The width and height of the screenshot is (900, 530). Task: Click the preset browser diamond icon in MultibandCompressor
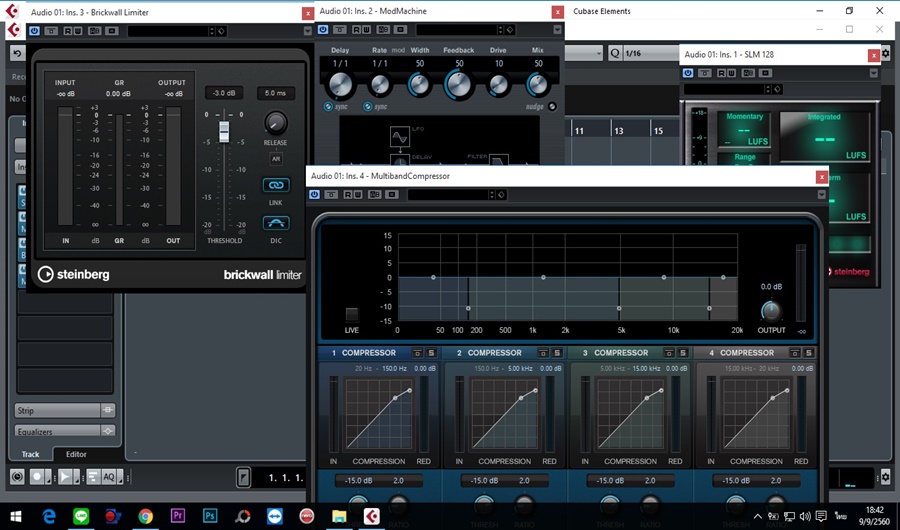tap(502, 195)
